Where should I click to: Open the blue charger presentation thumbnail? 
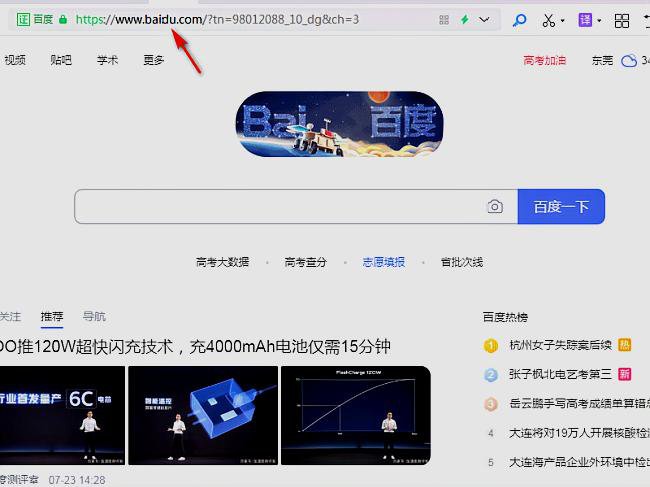(x=203, y=415)
